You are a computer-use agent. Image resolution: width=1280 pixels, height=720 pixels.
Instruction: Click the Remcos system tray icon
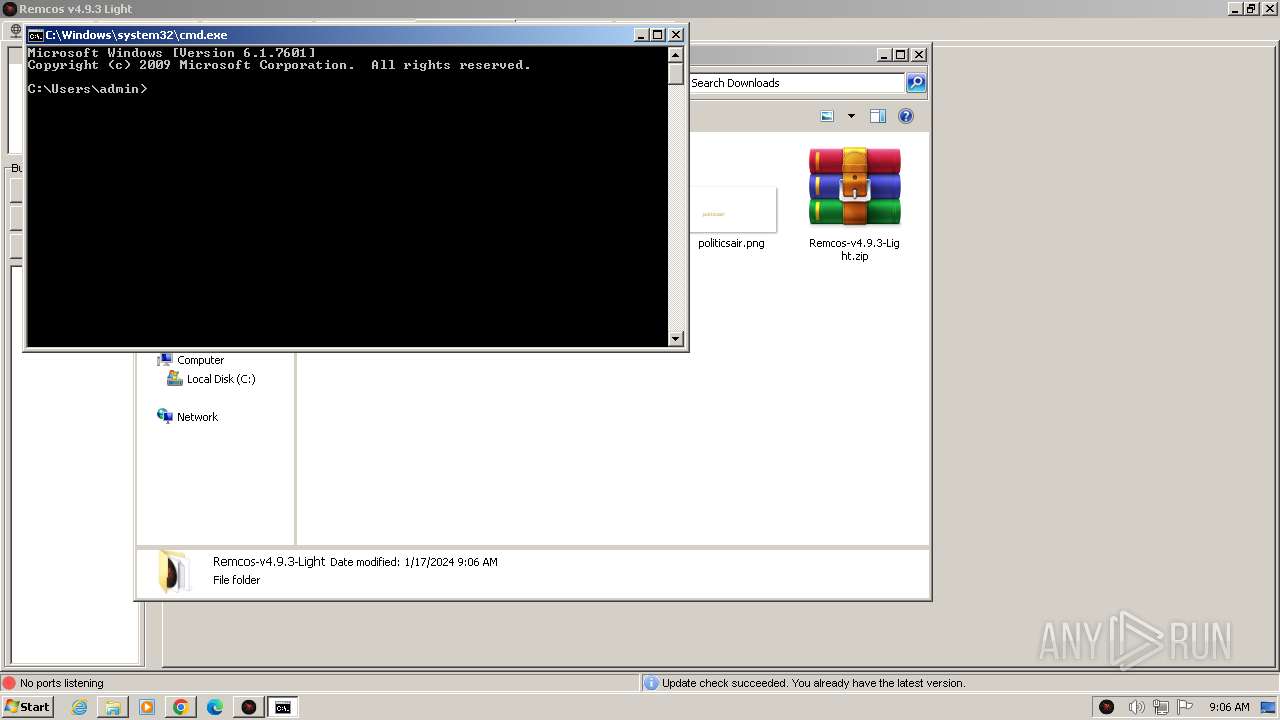(1107, 707)
